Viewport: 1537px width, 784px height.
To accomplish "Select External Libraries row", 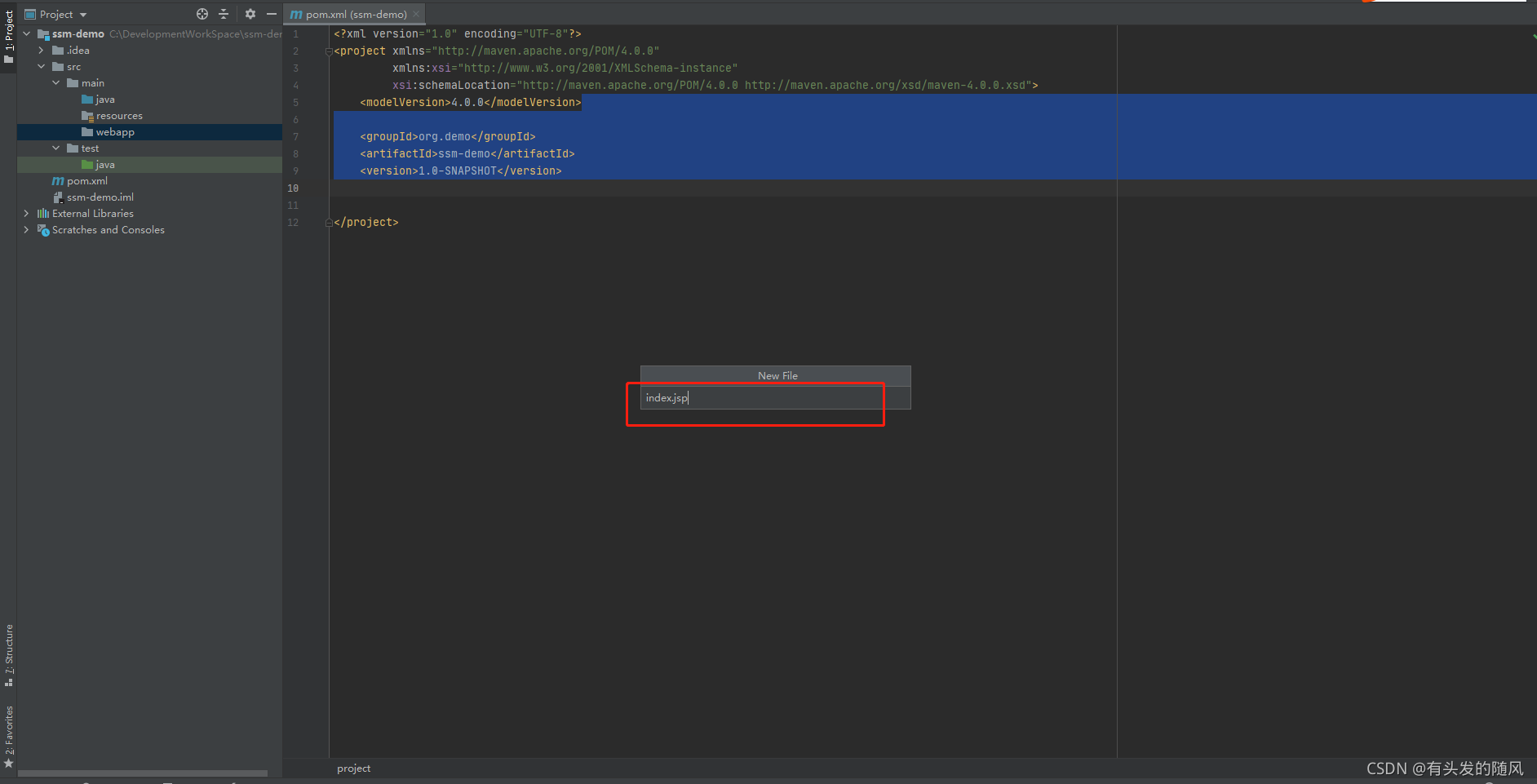I will pos(150,213).
